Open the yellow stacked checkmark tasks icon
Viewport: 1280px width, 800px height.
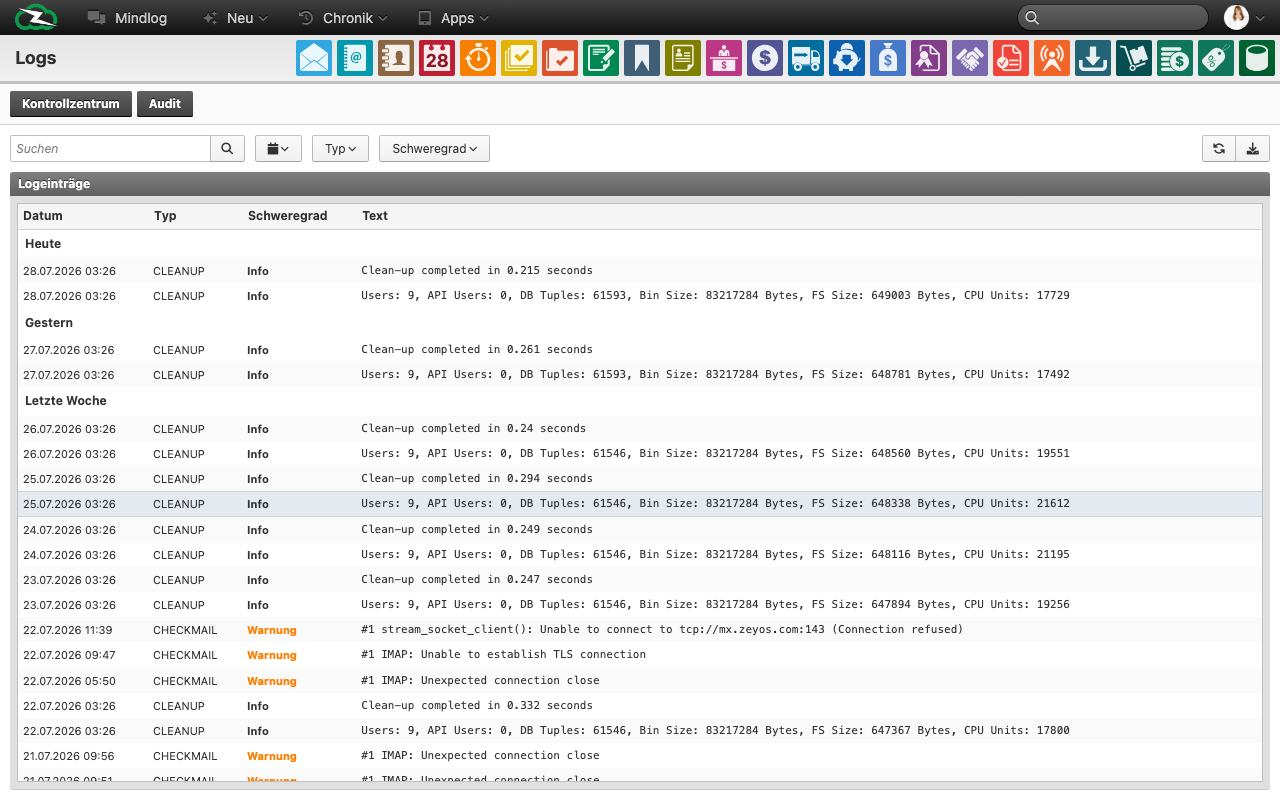point(519,58)
